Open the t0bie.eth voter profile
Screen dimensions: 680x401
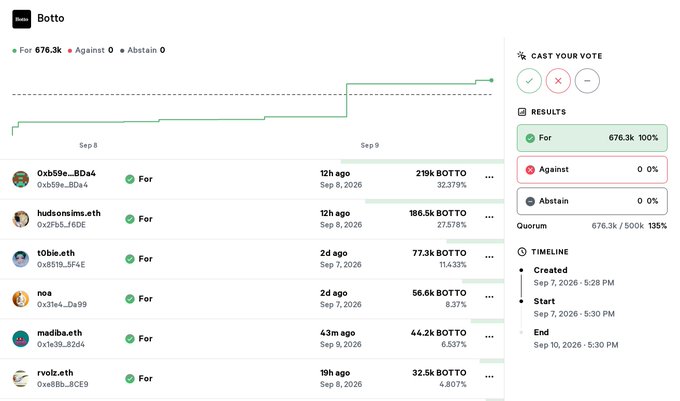[56, 253]
